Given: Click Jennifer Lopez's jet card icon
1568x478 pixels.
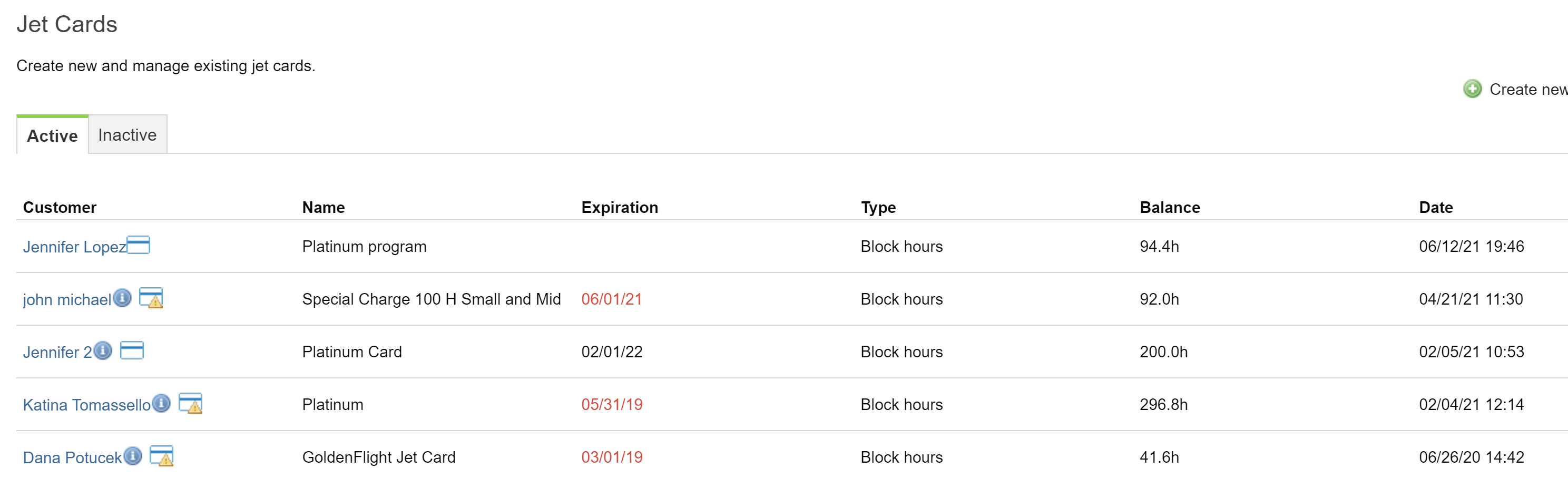Looking at the screenshot, I should coord(138,245).
